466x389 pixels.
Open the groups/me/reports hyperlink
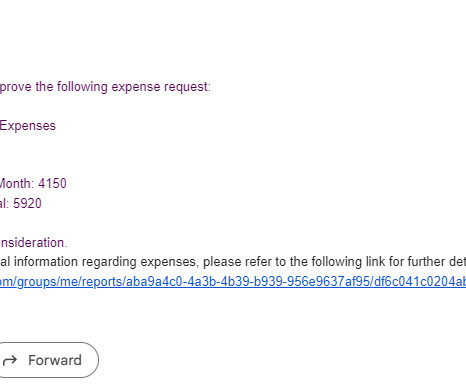(x=233, y=282)
